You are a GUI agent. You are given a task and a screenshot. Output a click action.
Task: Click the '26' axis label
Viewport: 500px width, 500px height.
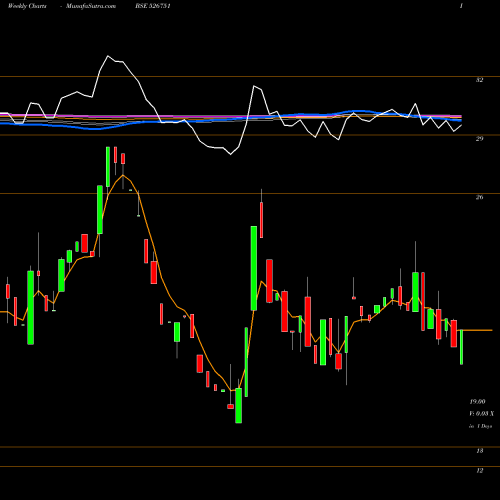479,197
